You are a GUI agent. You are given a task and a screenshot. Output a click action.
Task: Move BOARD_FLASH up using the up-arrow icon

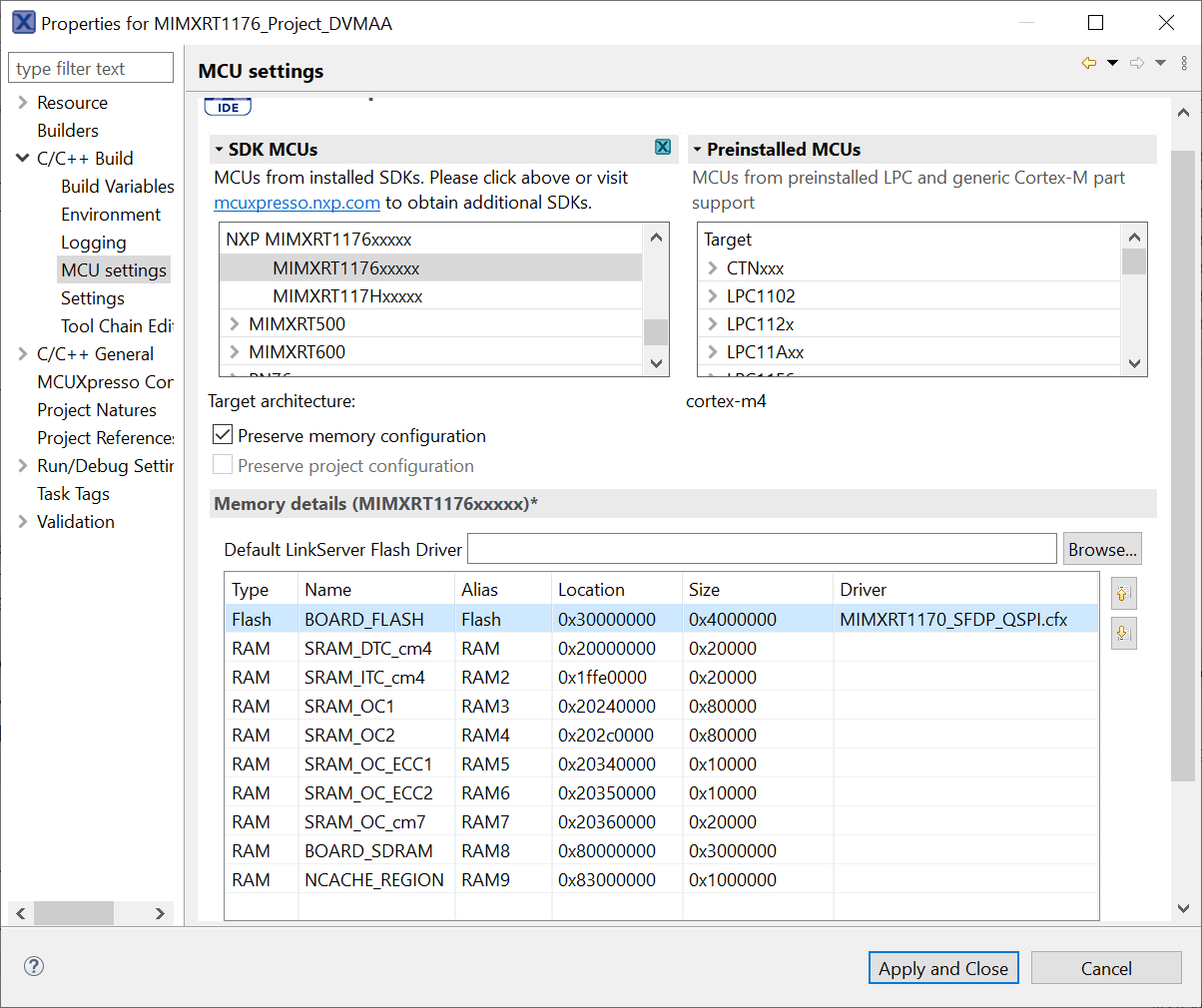(x=1123, y=593)
